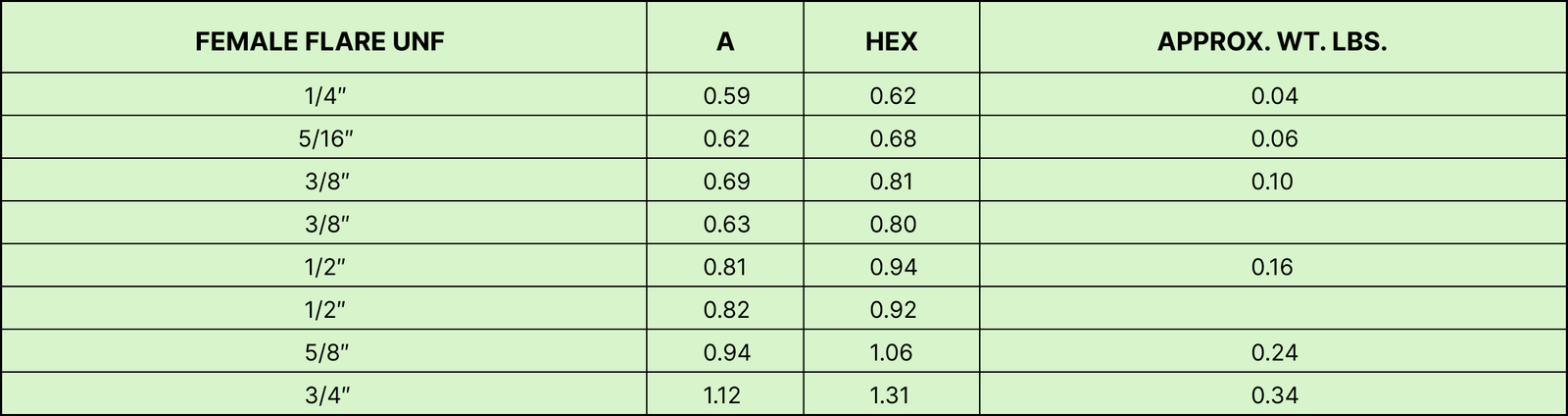Select the A value 1.12
1568x416 pixels.
722,395
